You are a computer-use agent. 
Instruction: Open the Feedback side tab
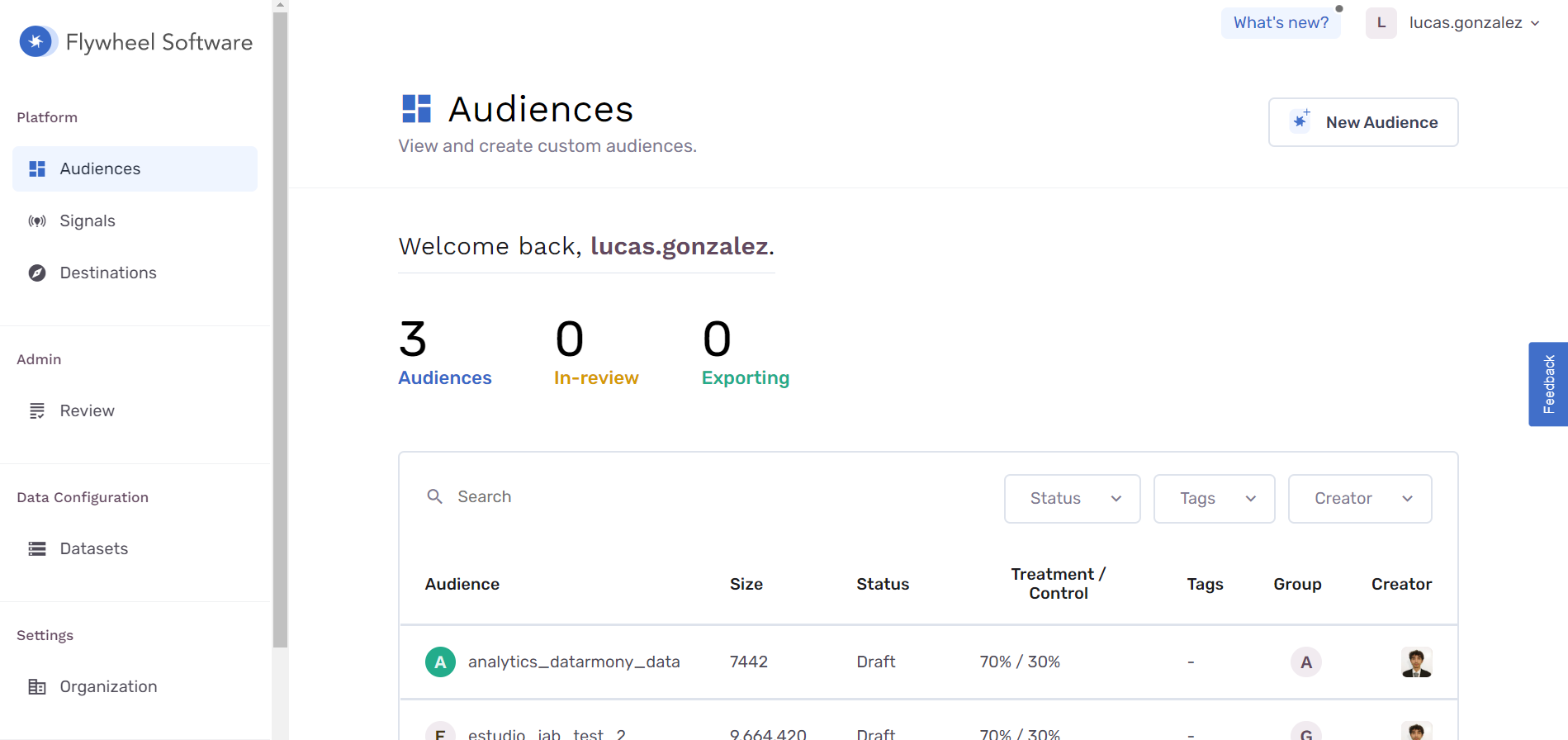1548,384
